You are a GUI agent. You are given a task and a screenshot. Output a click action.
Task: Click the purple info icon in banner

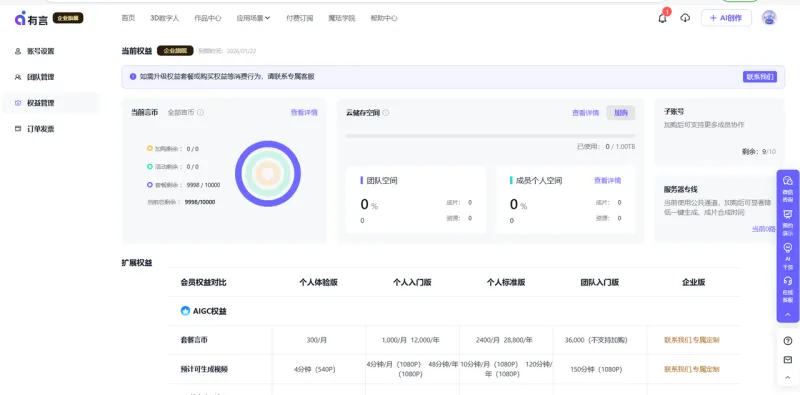(133, 77)
